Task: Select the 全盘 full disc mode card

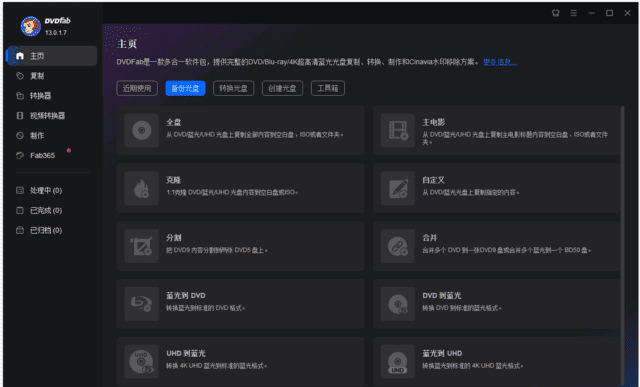Action: pos(240,131)
